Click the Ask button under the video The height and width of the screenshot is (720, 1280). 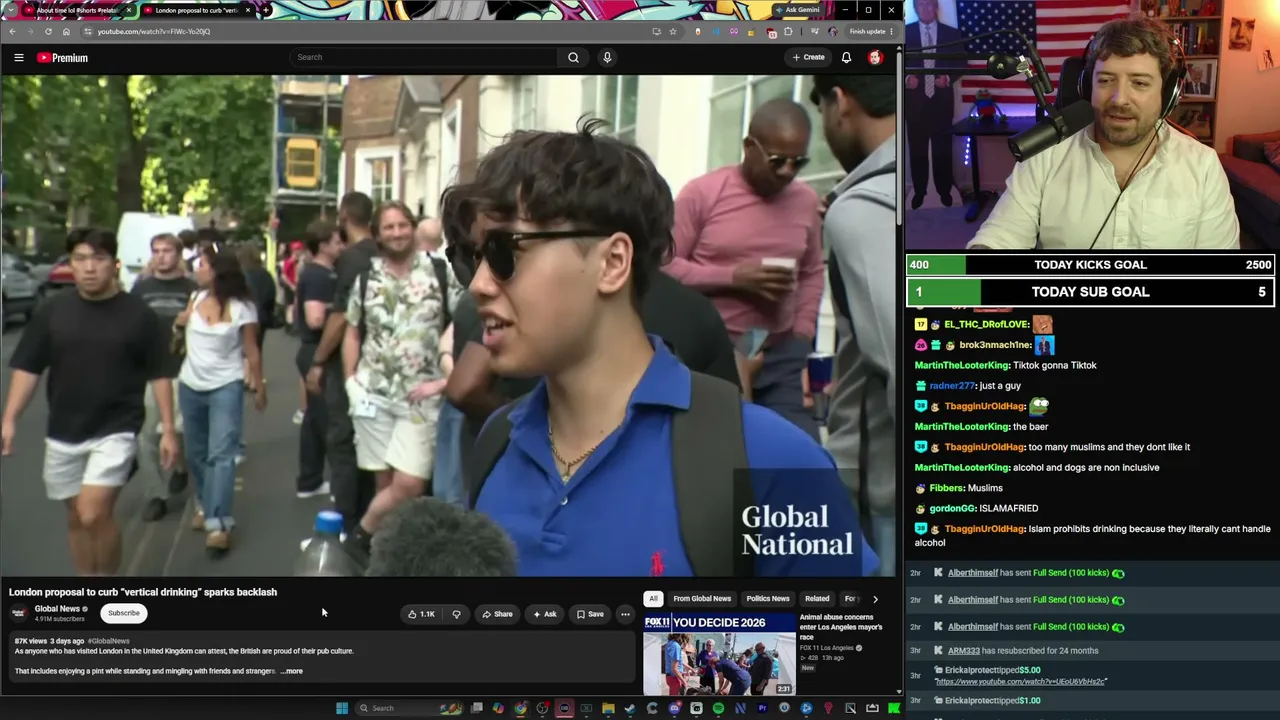(545, 614)
